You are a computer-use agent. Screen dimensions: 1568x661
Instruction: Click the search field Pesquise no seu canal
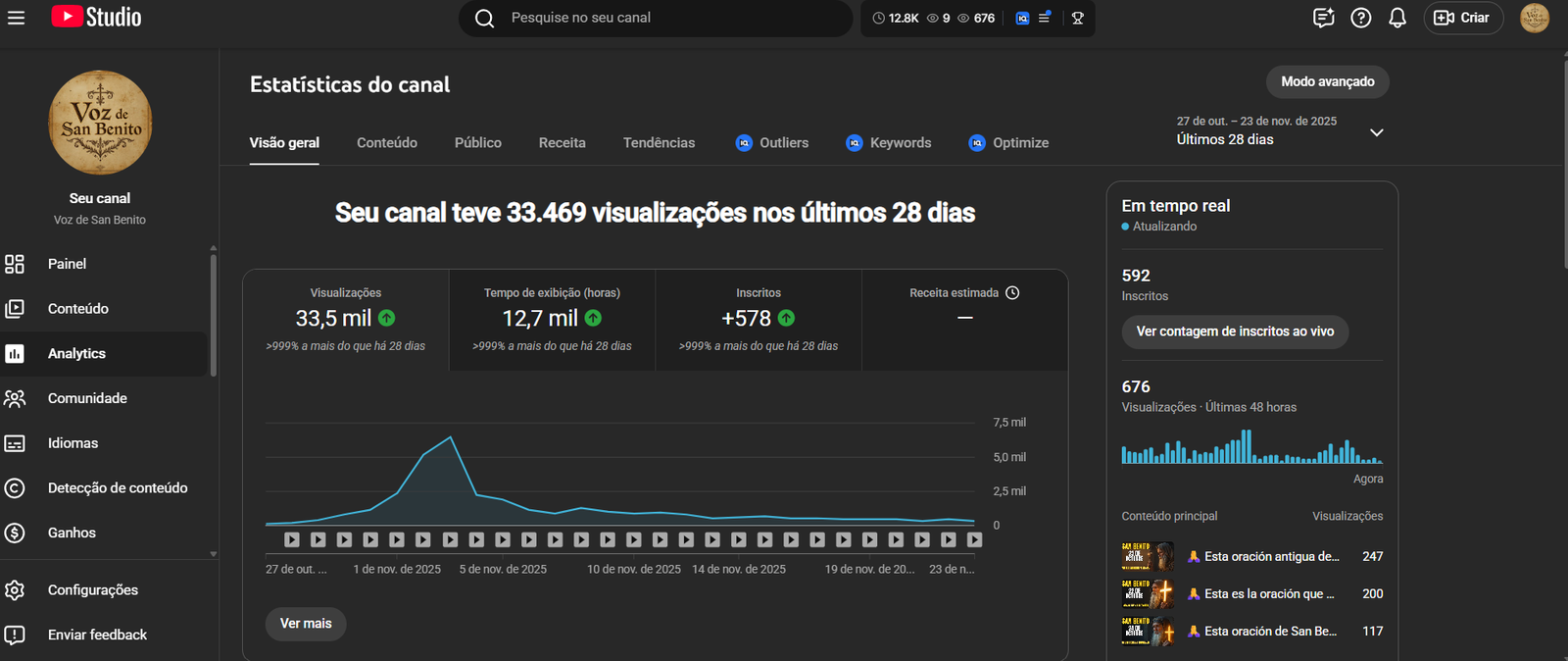click(666, 18)
